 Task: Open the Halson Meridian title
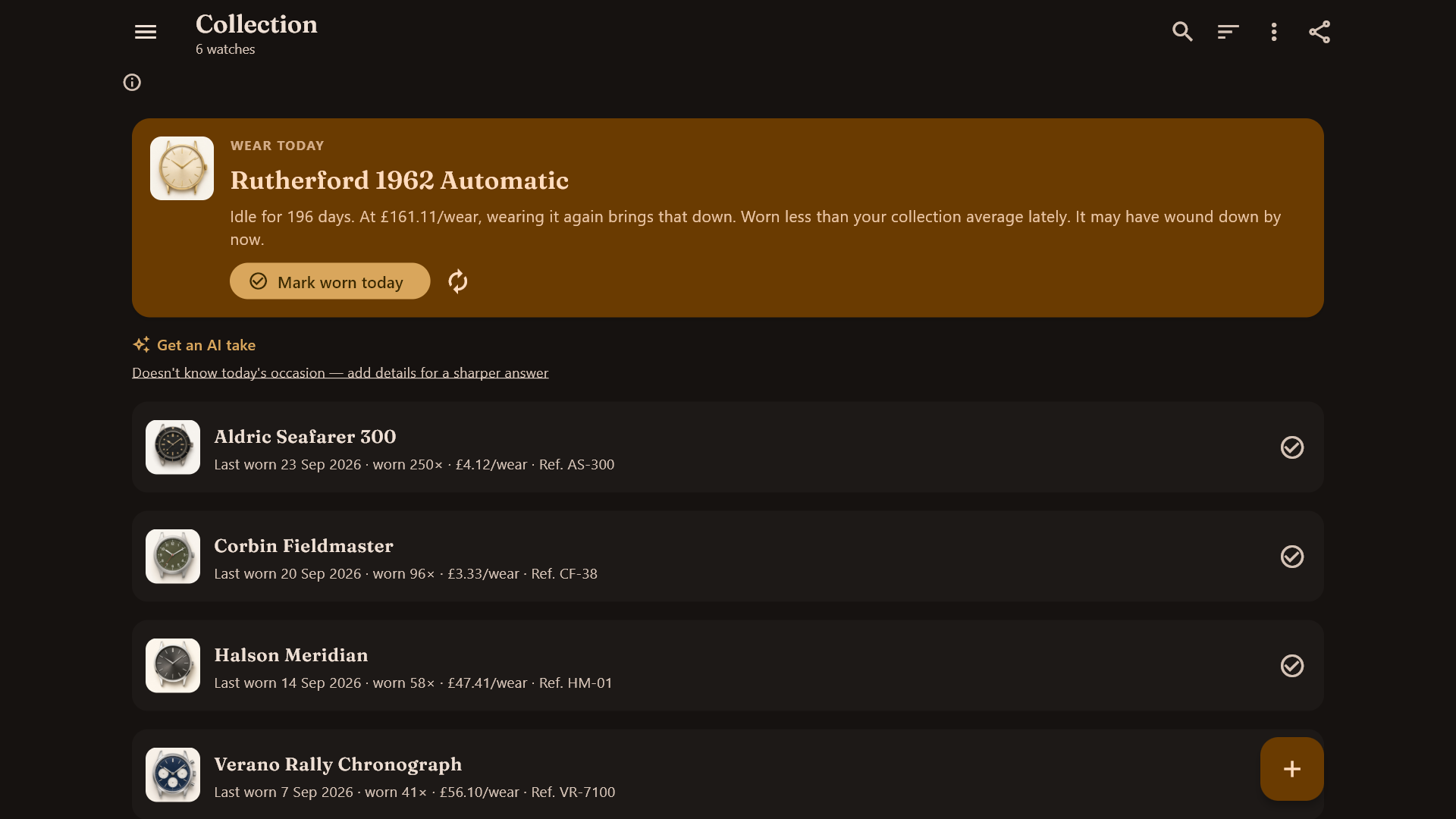(291, 655)
